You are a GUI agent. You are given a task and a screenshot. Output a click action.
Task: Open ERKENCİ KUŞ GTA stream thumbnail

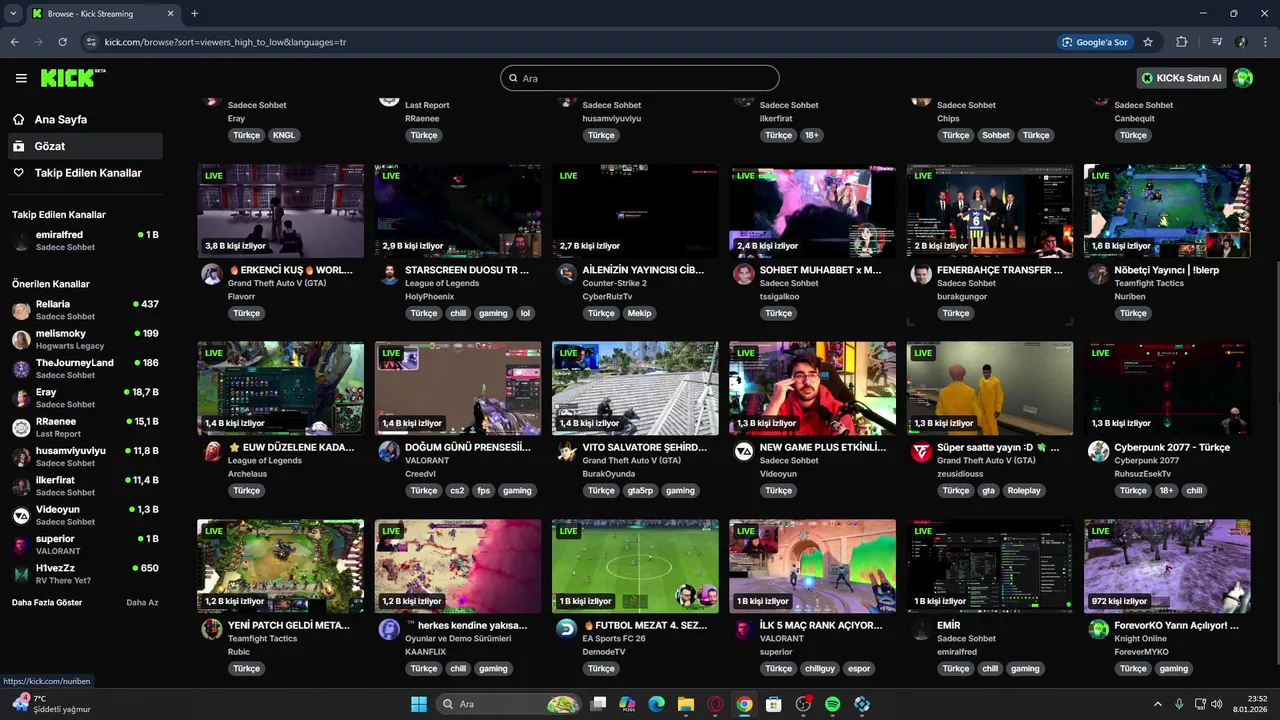click(x=281, y=211)
